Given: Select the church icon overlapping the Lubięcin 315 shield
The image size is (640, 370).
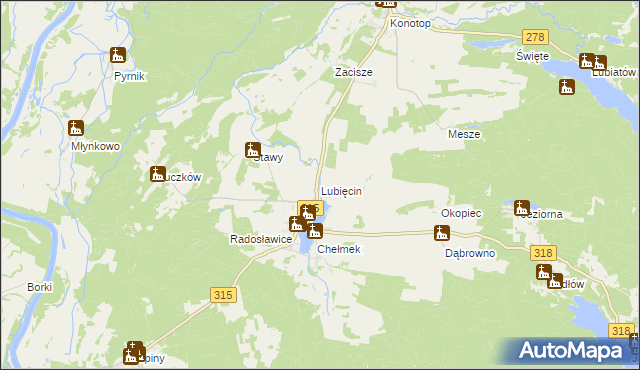Looking at the screenshot, I should click(308, 213).
